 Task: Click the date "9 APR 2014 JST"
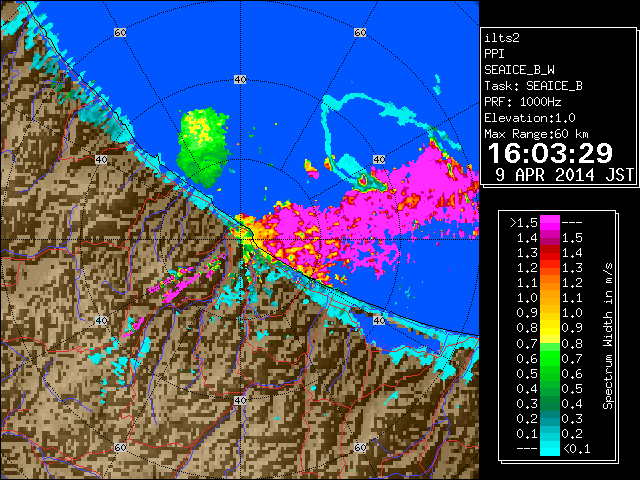(x=564, y=175)
